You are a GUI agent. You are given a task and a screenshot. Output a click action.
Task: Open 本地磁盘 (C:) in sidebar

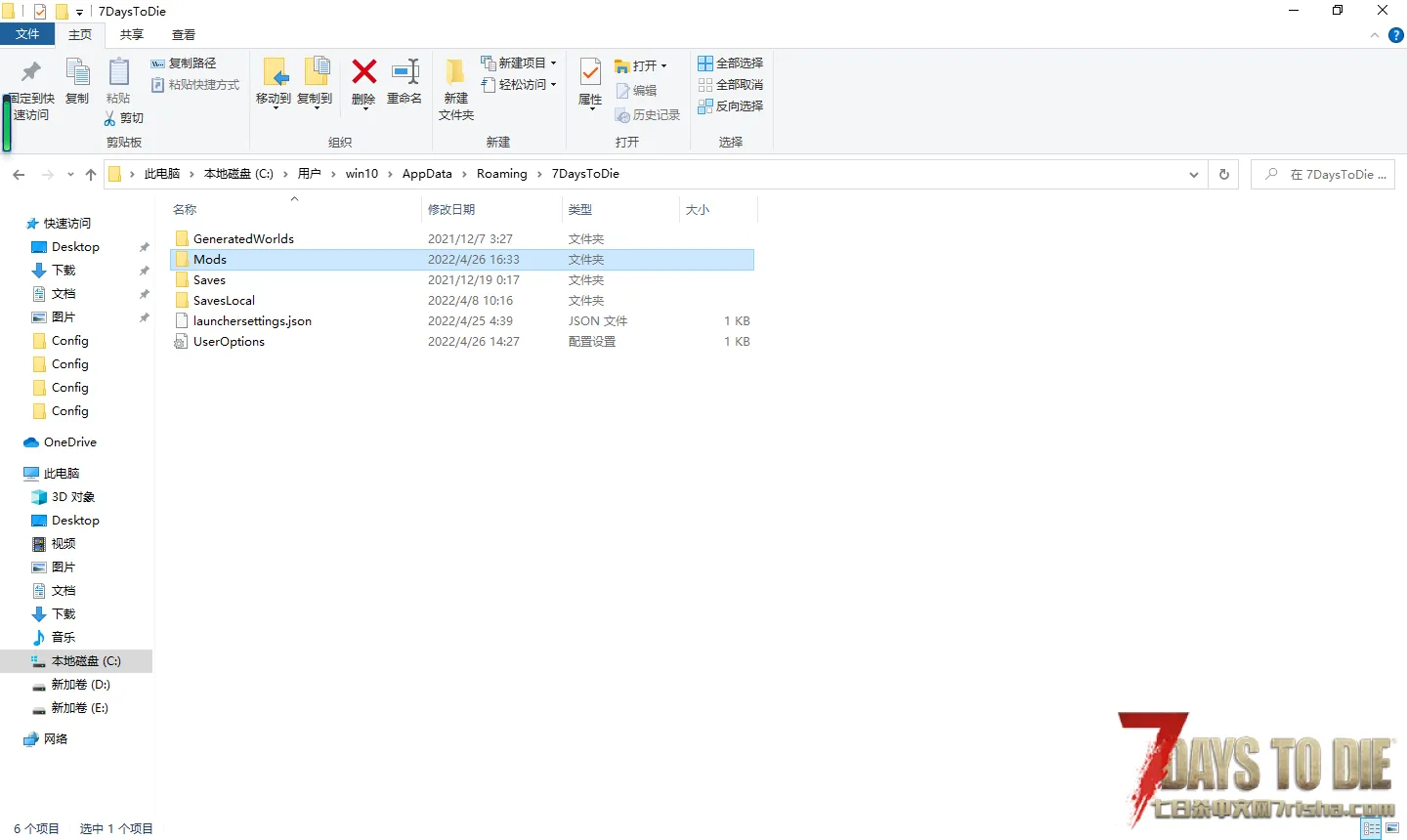[x=76, y=661]
